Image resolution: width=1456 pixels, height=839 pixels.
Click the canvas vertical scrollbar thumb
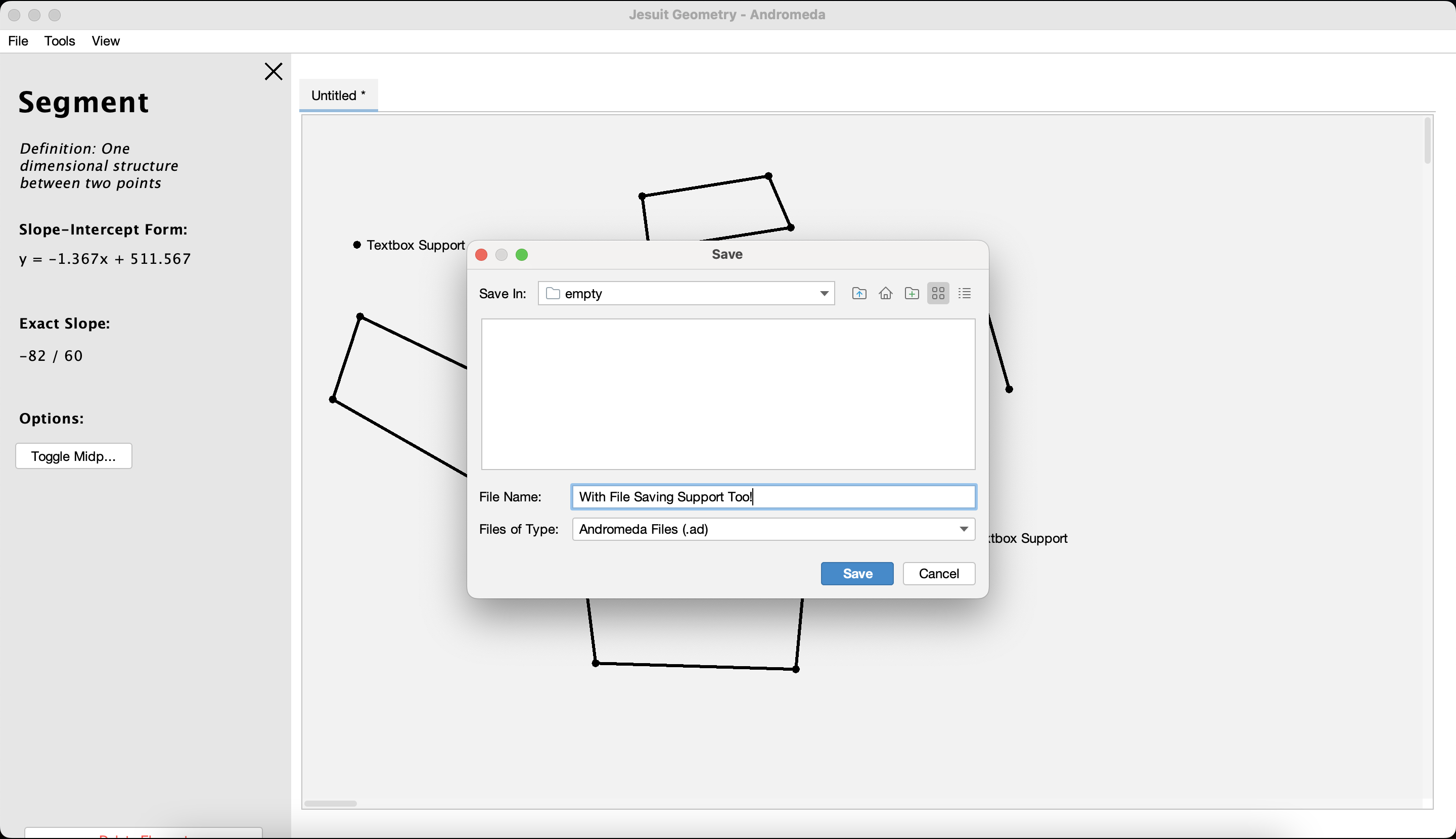(x=1427, y=141)
